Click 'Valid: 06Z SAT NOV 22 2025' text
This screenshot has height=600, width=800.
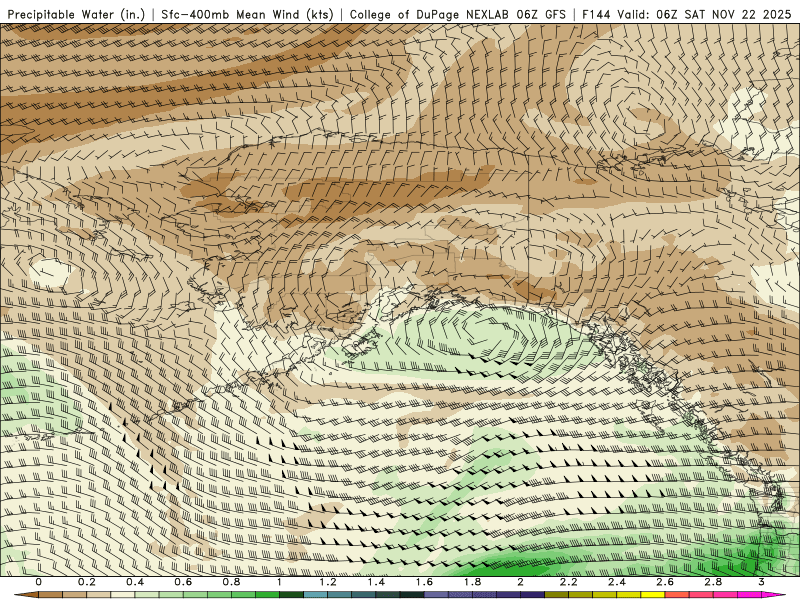tap(705, 15)
